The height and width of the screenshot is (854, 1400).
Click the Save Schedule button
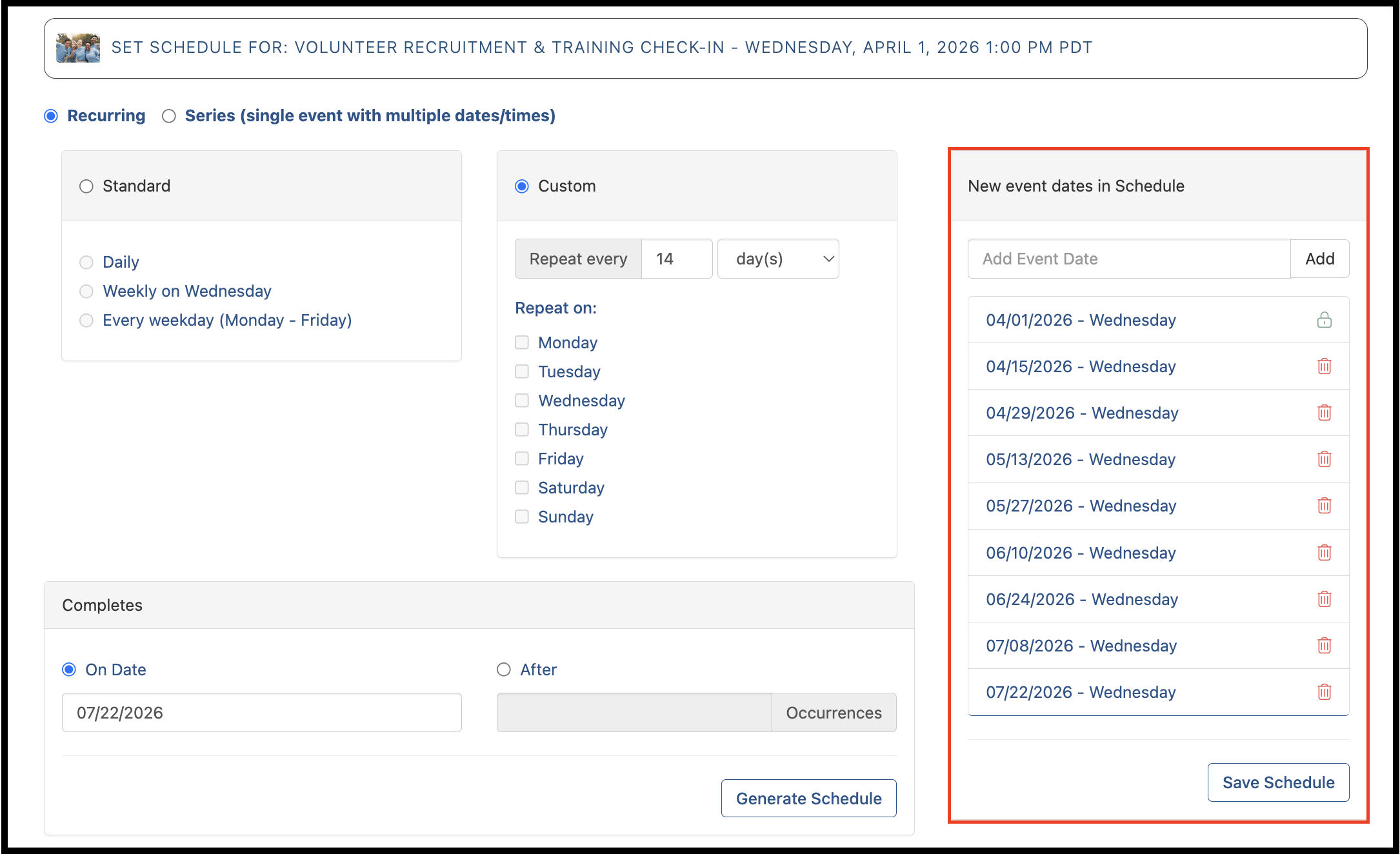pyautogui.click(x=1279, y=782)
